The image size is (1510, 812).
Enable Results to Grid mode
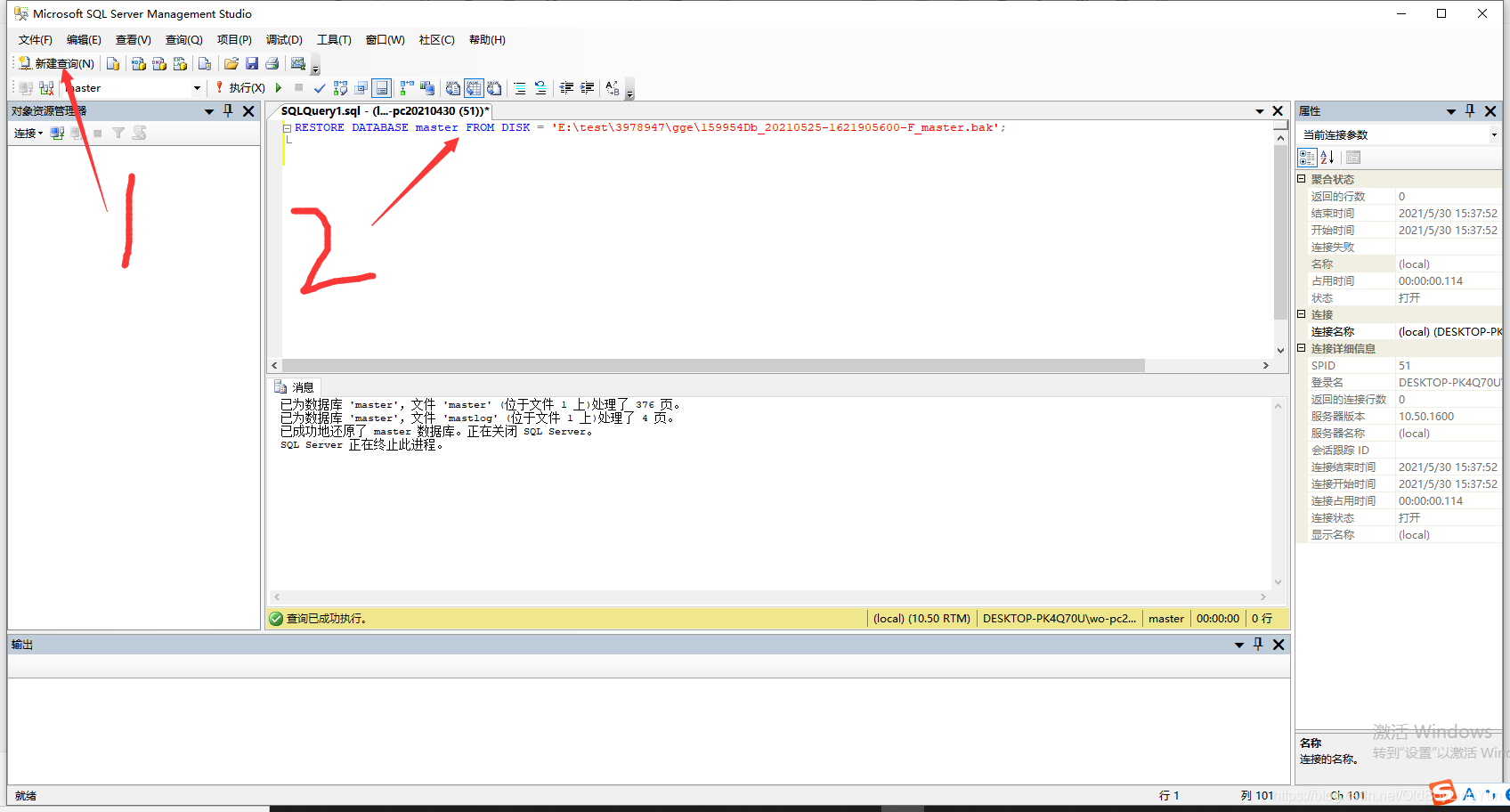point(473,88)
